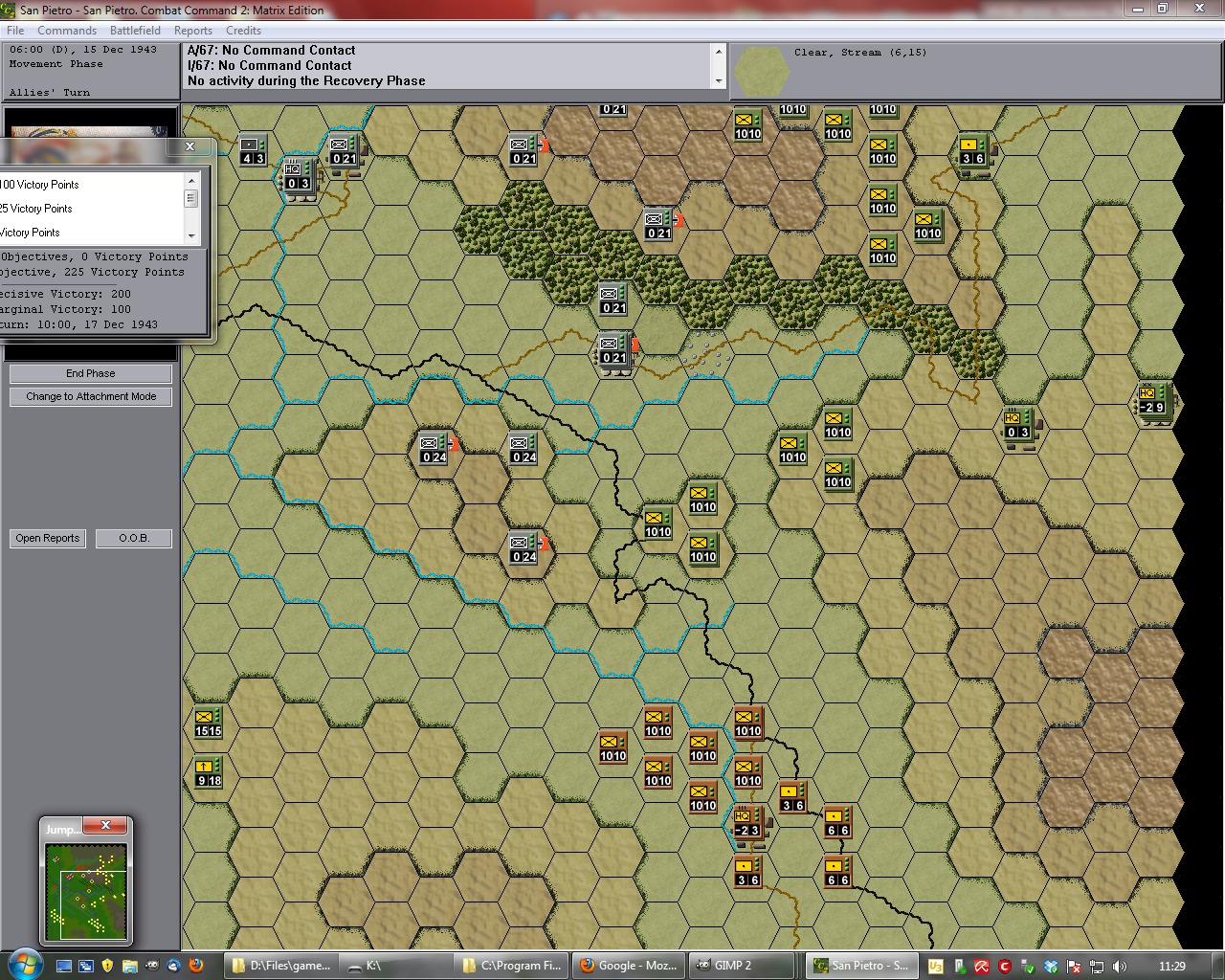Switch to the Google - Mozilla taskbar button

(628, 966)
